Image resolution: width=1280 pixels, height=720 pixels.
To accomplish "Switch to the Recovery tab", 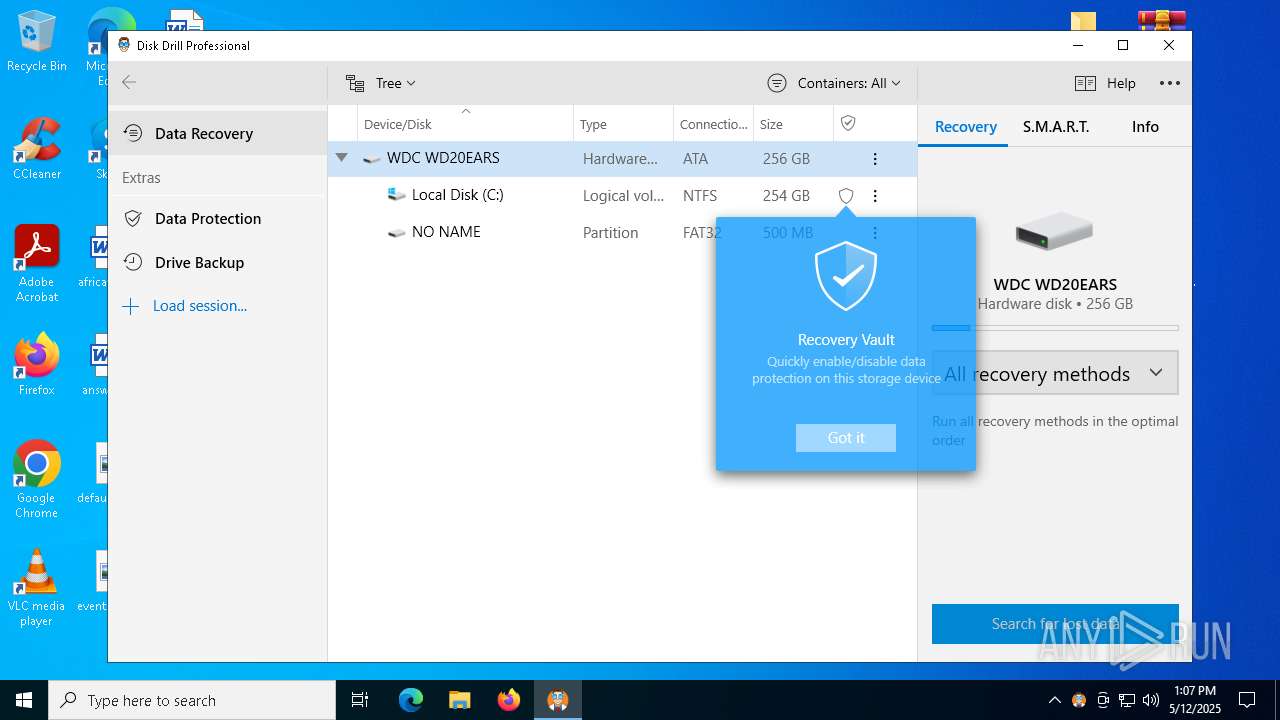I will point(965,127).
